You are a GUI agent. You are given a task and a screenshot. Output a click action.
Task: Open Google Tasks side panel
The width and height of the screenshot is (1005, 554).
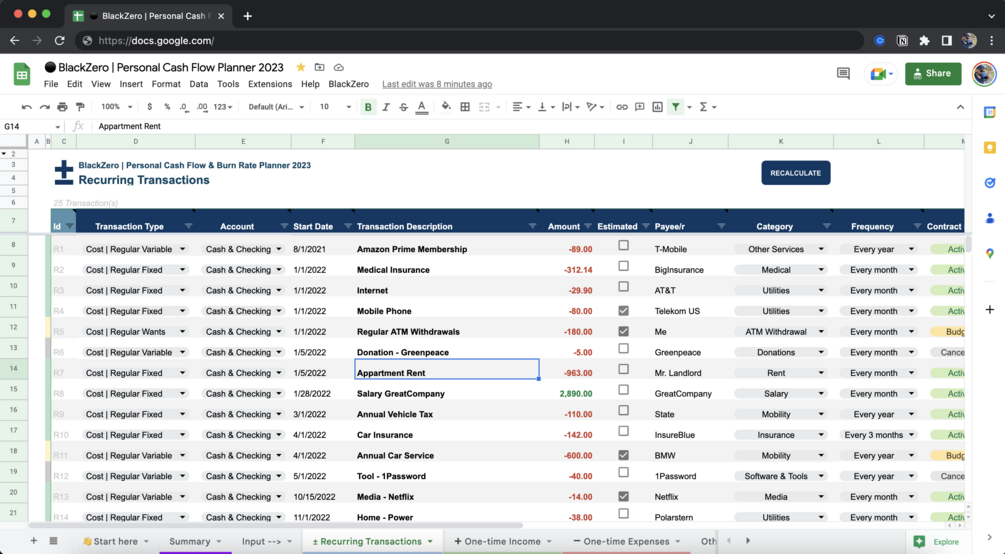990,183
